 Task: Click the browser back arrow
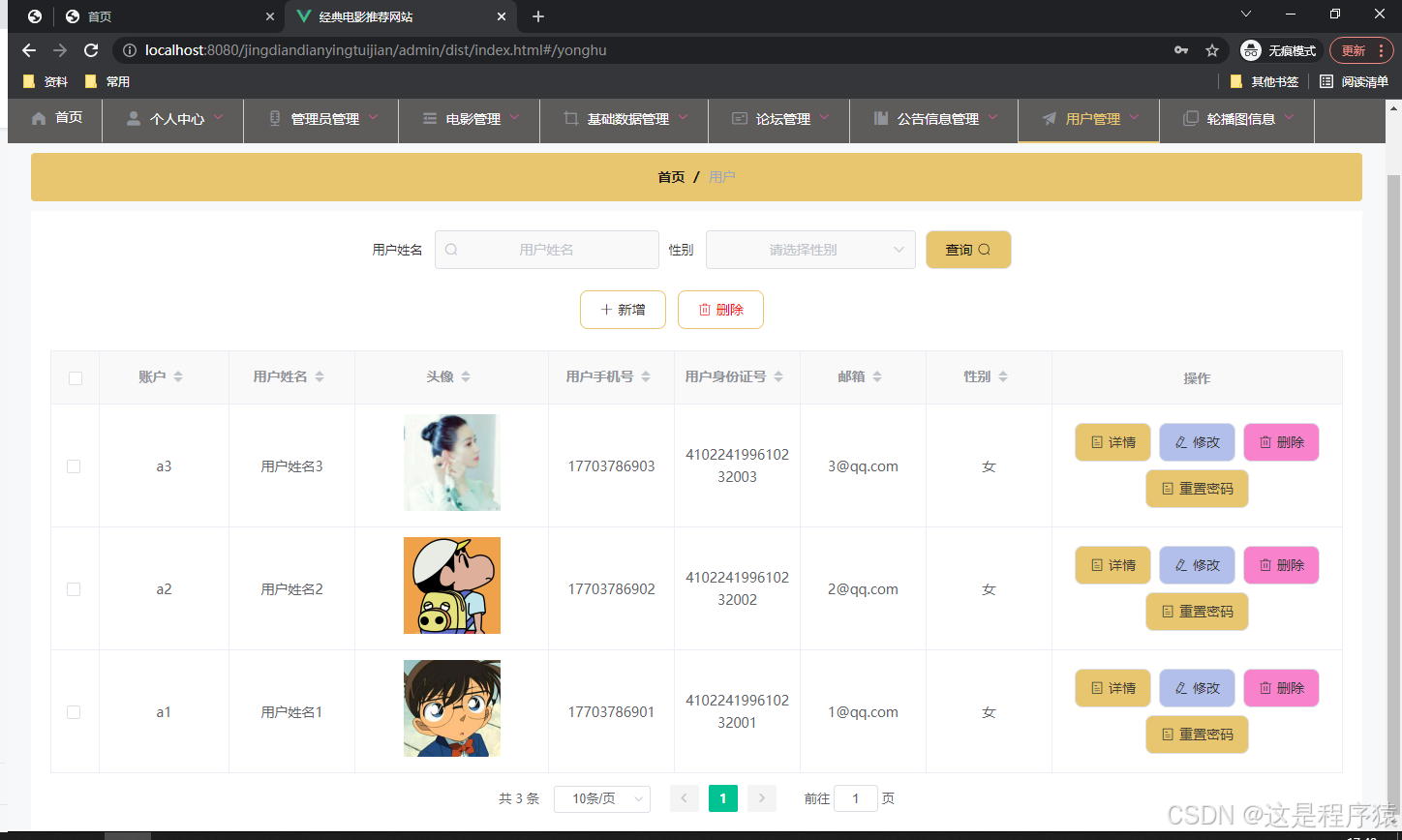point(29,50)
